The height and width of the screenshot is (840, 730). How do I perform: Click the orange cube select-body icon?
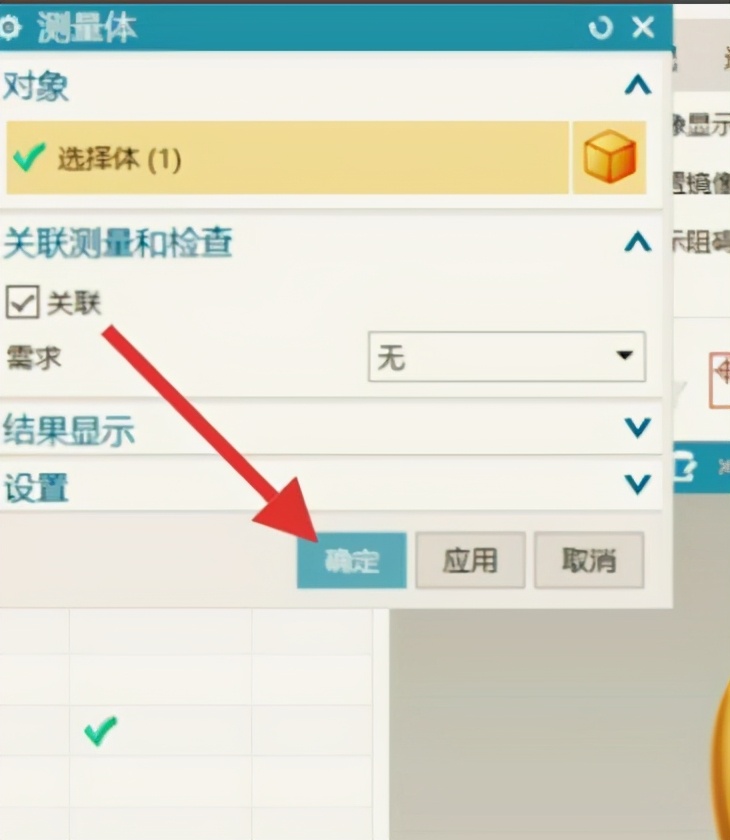609,157
